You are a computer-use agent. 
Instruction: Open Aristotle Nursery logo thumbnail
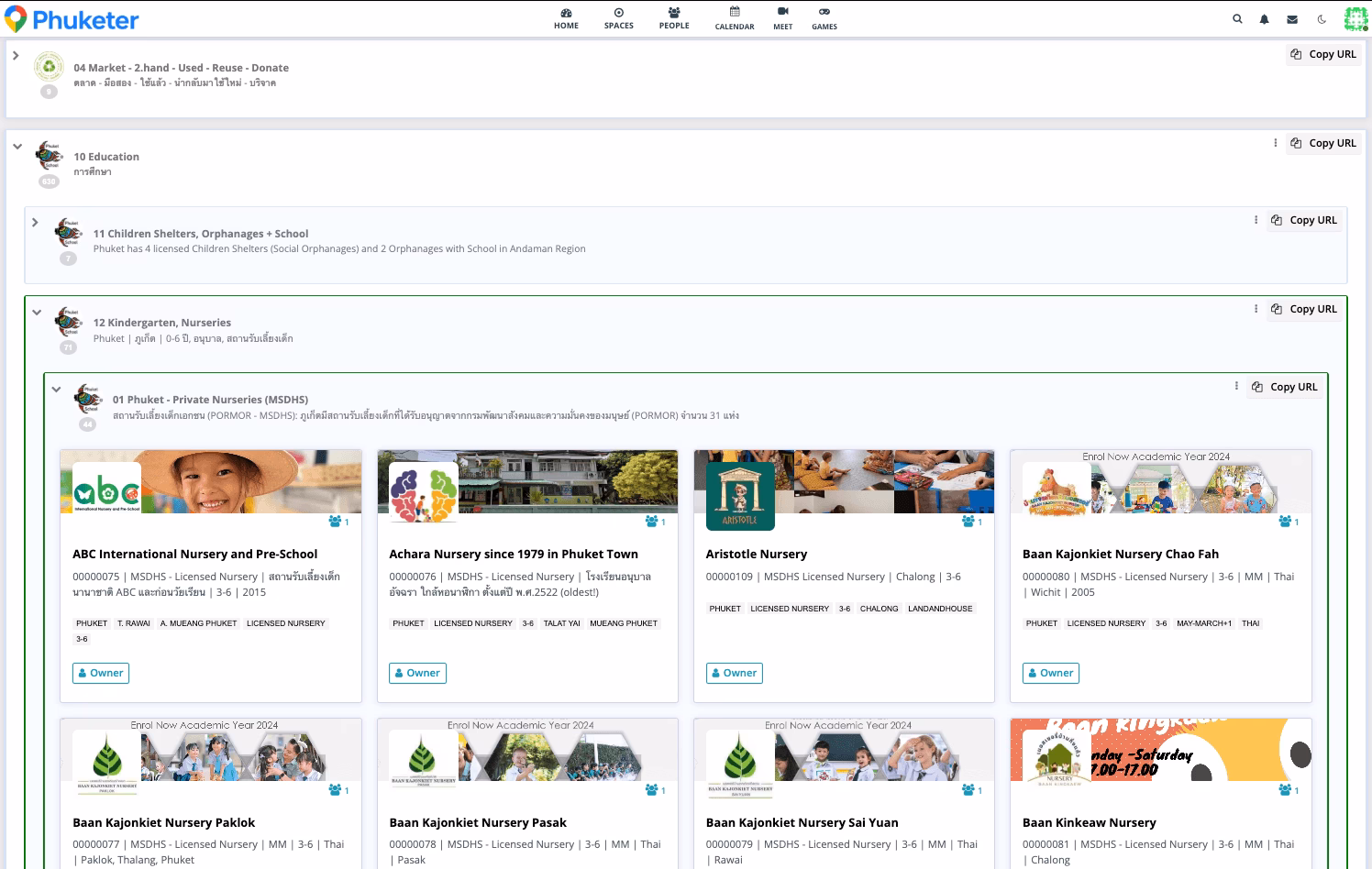(x=740, y=496)
